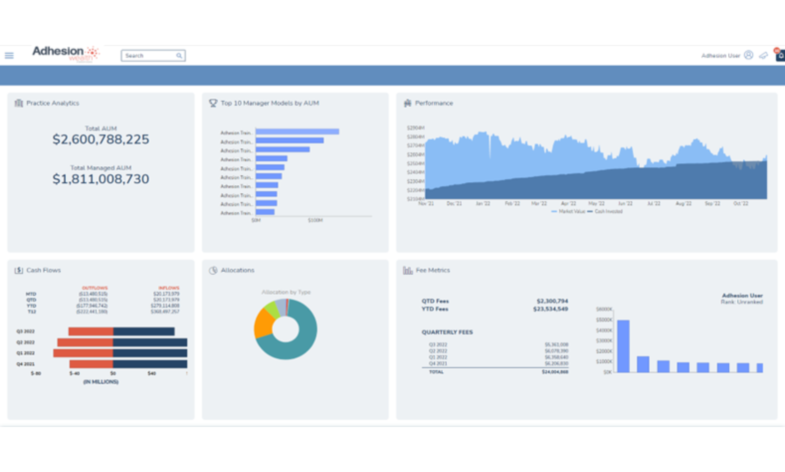Open the hamburger navigation menu
The width and height of the screenshot is (785, 472).
[9, 56]
